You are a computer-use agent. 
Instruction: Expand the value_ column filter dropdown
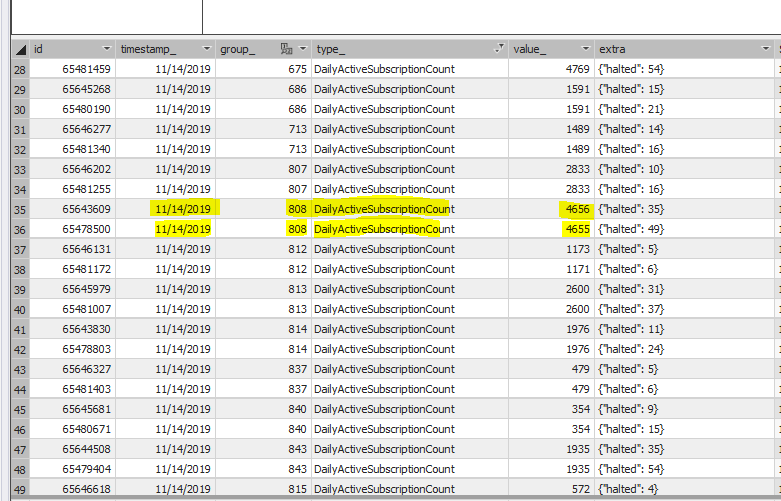[x=584, y=49]
